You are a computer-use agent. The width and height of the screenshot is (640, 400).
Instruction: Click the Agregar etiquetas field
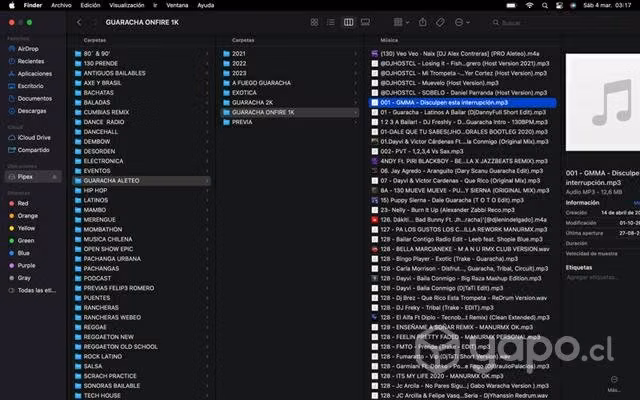(592, 278)
